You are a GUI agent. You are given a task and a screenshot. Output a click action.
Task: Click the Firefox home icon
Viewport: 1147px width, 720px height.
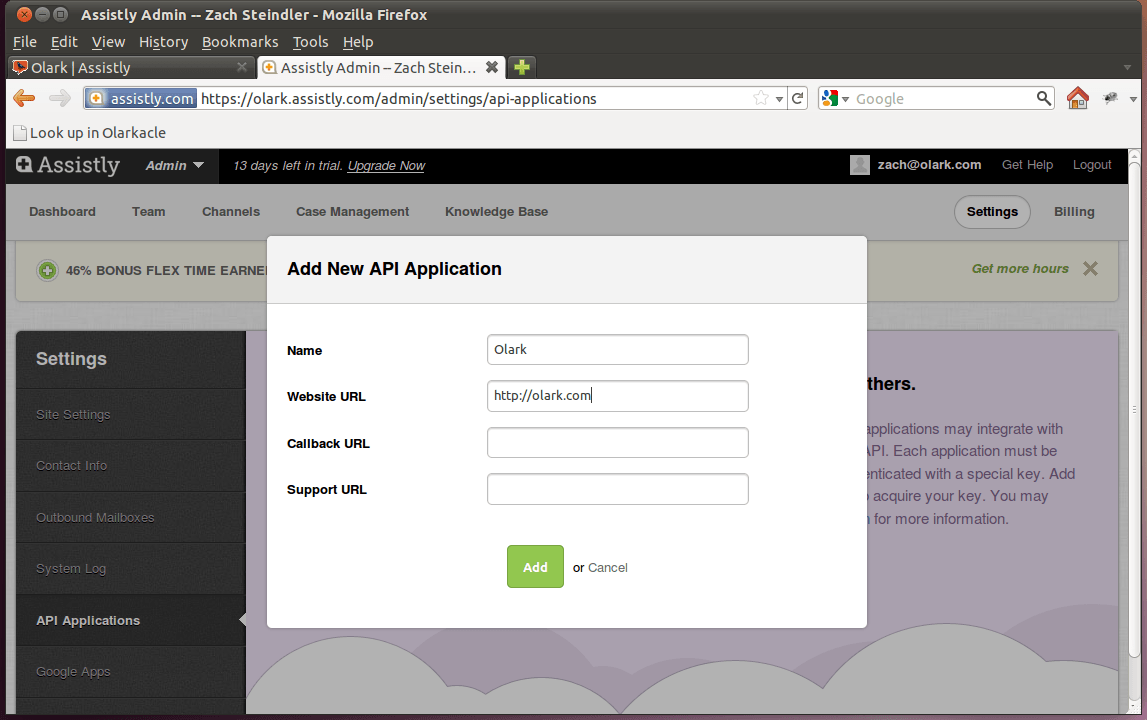[1077, 98]
